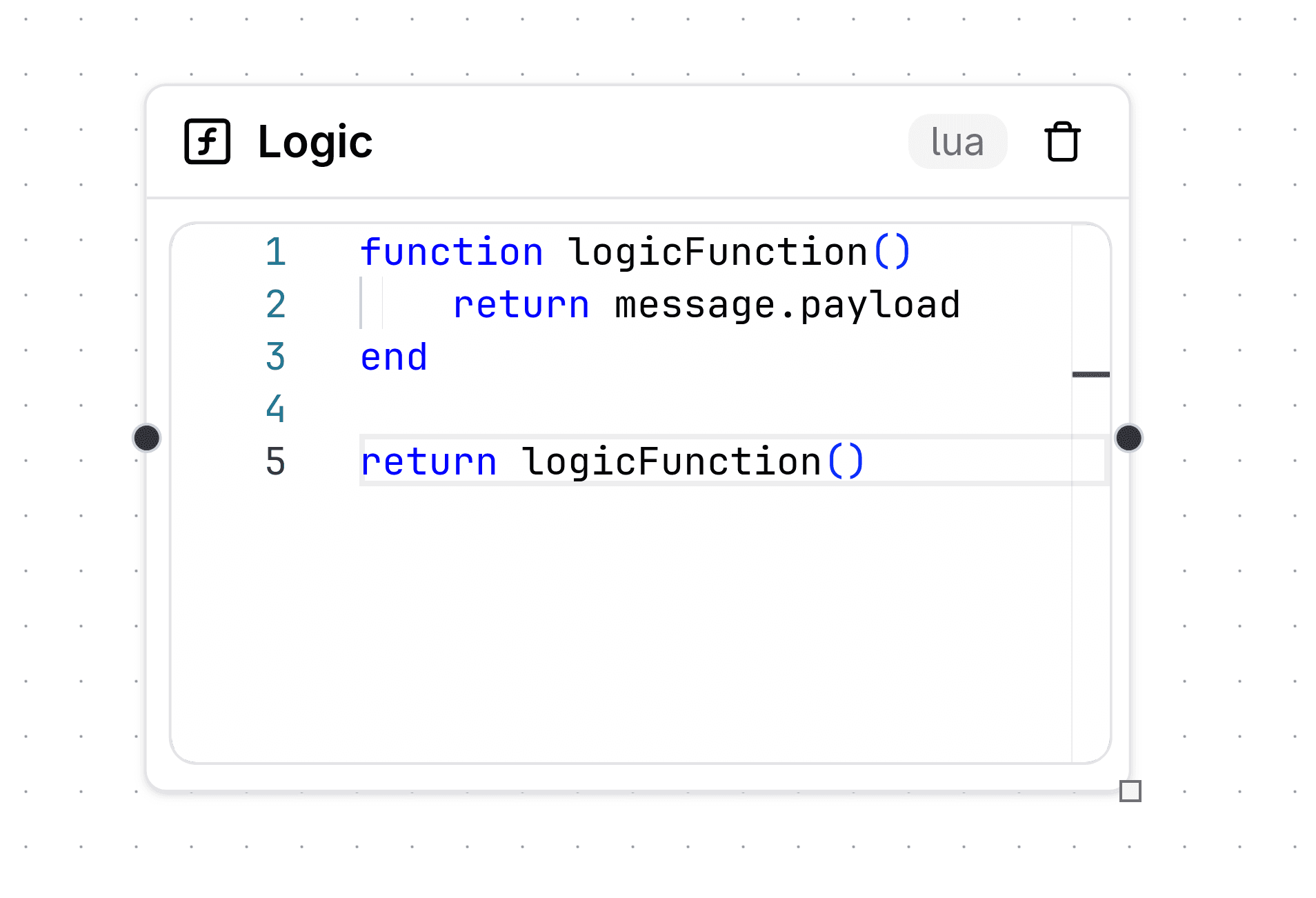Click the left input connection port
The width and height of the screenshot is (1316, 898).
tap(147, 438)
